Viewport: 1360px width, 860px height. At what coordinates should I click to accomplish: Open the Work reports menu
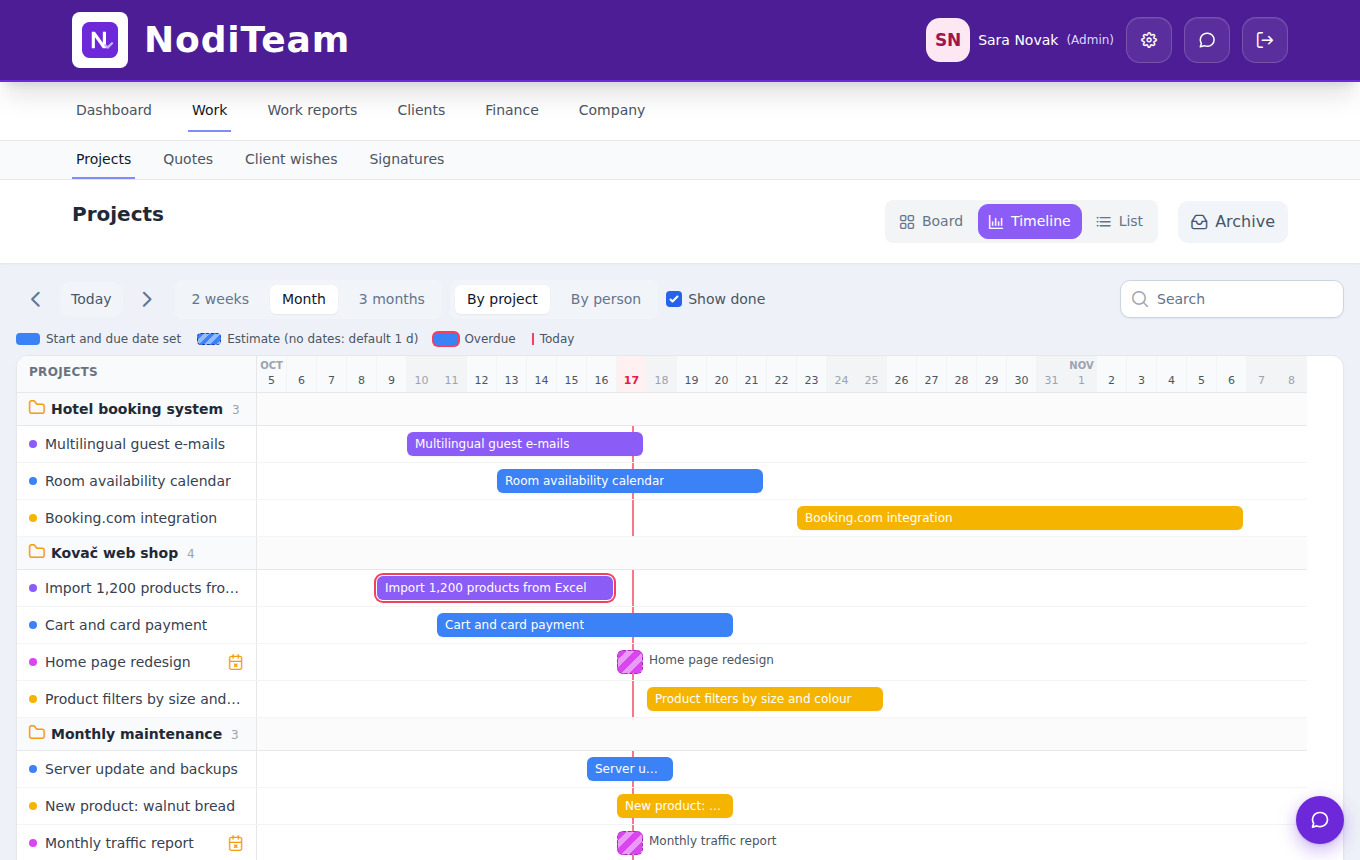pyautogui.click(x=312, y=110)
